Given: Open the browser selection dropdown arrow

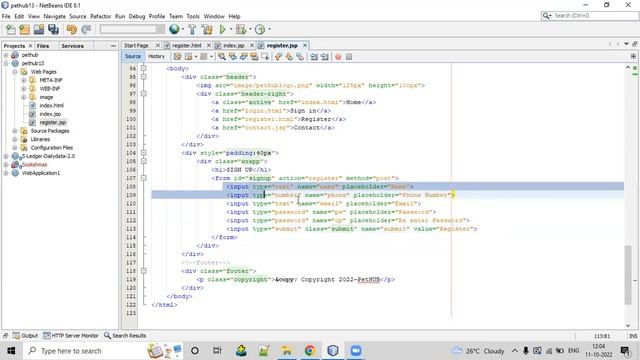Looking at the screenshot, I should (182, 29).
